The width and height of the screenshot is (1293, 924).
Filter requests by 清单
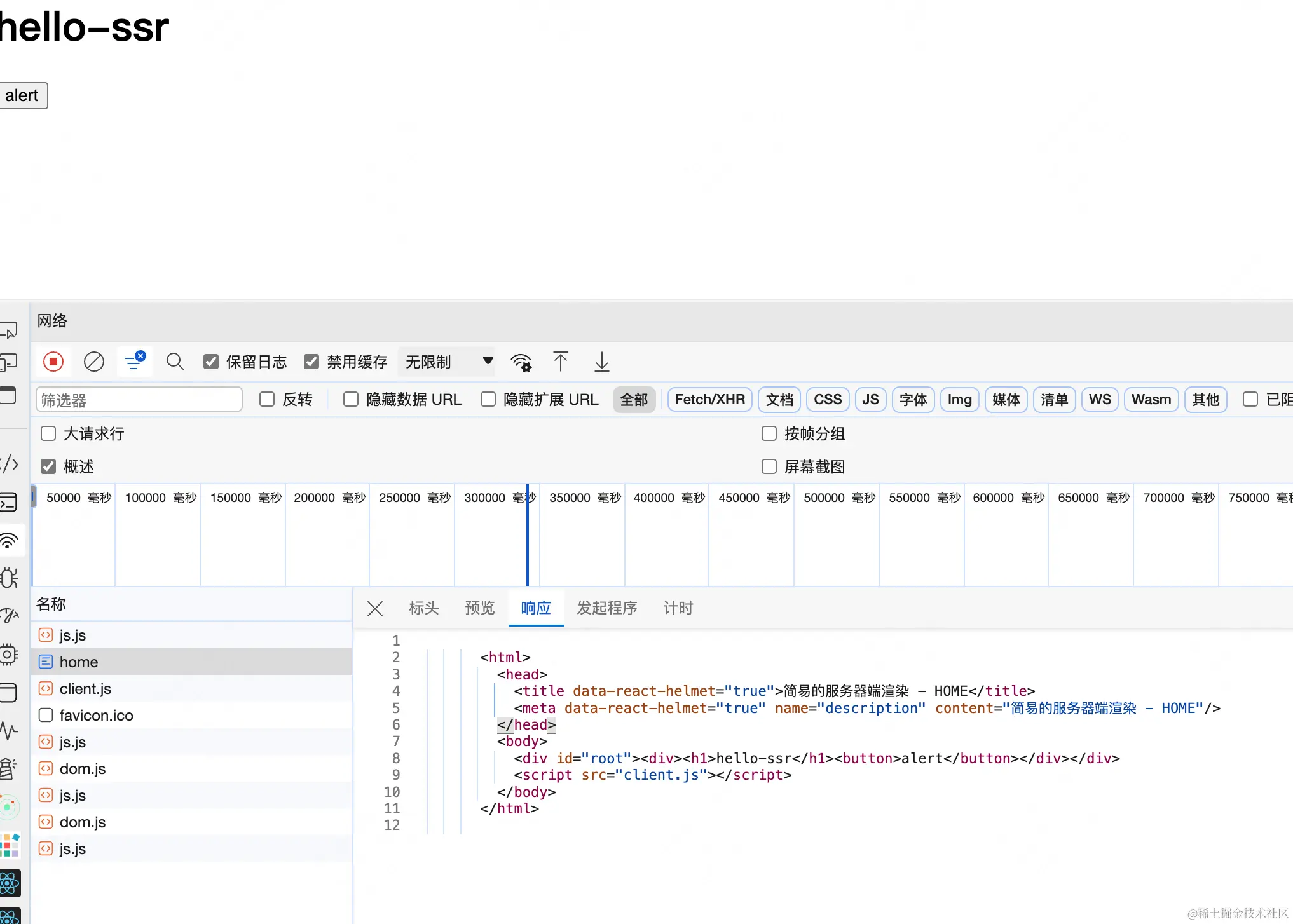[1054, 400]
